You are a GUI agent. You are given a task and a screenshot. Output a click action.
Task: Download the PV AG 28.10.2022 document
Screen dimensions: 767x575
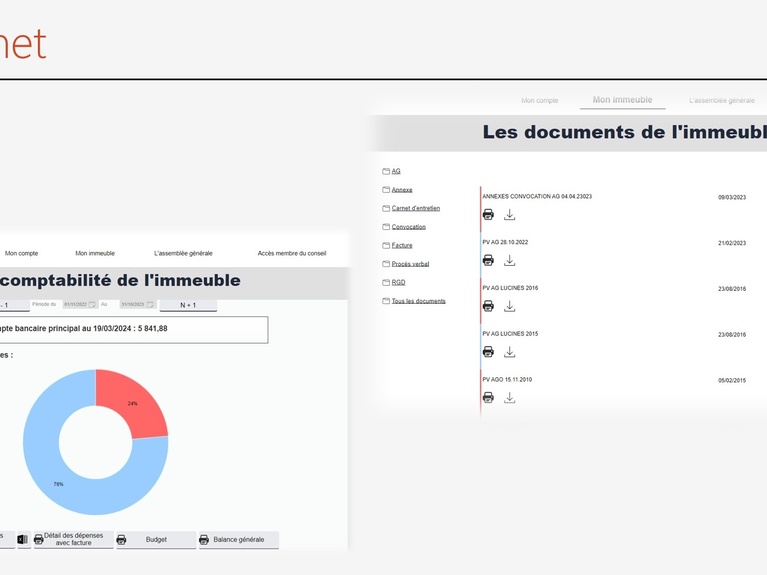(x=509, y=260)
